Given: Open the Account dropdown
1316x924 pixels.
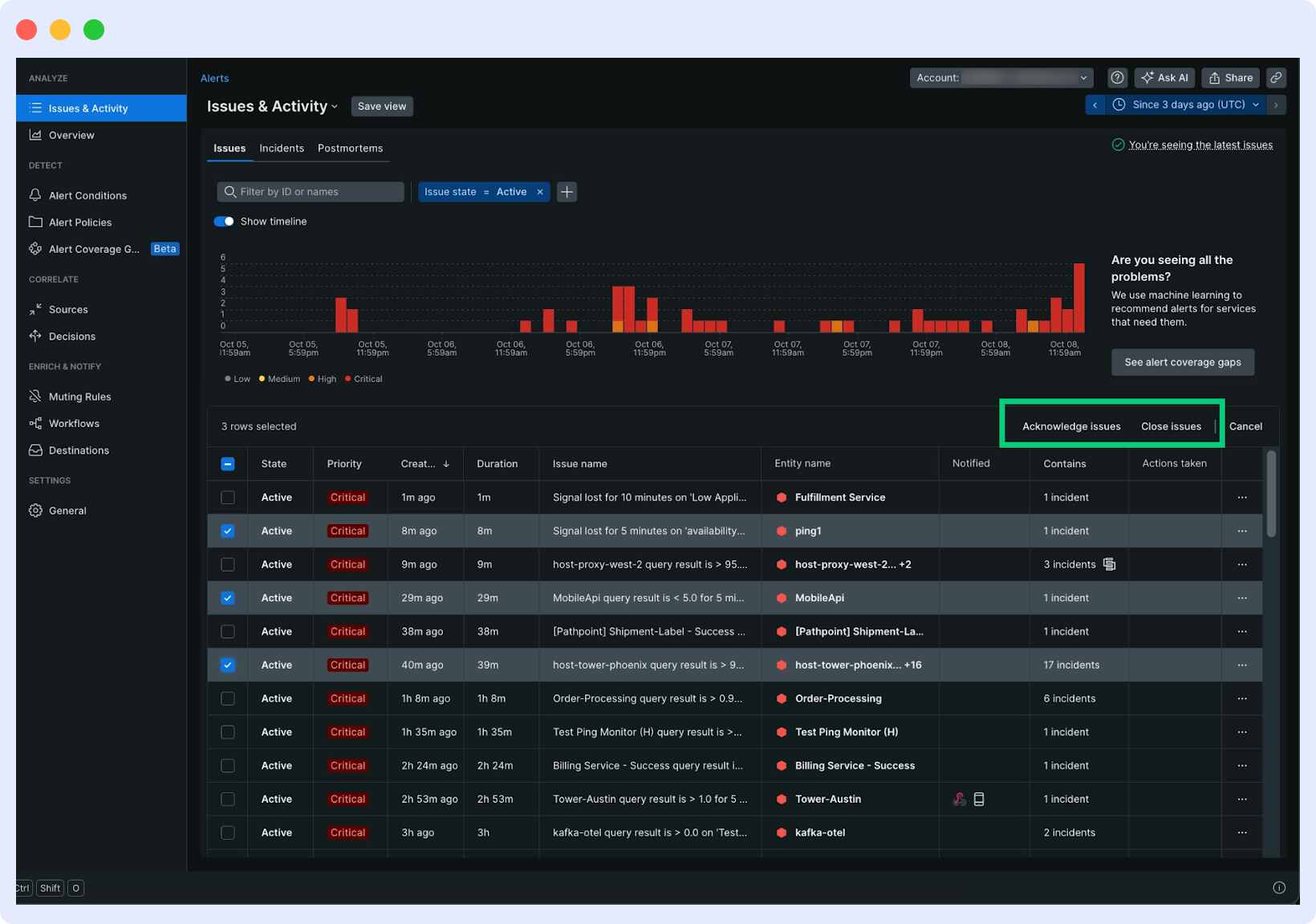Looking at the screenshot, I should [1000, 77].
